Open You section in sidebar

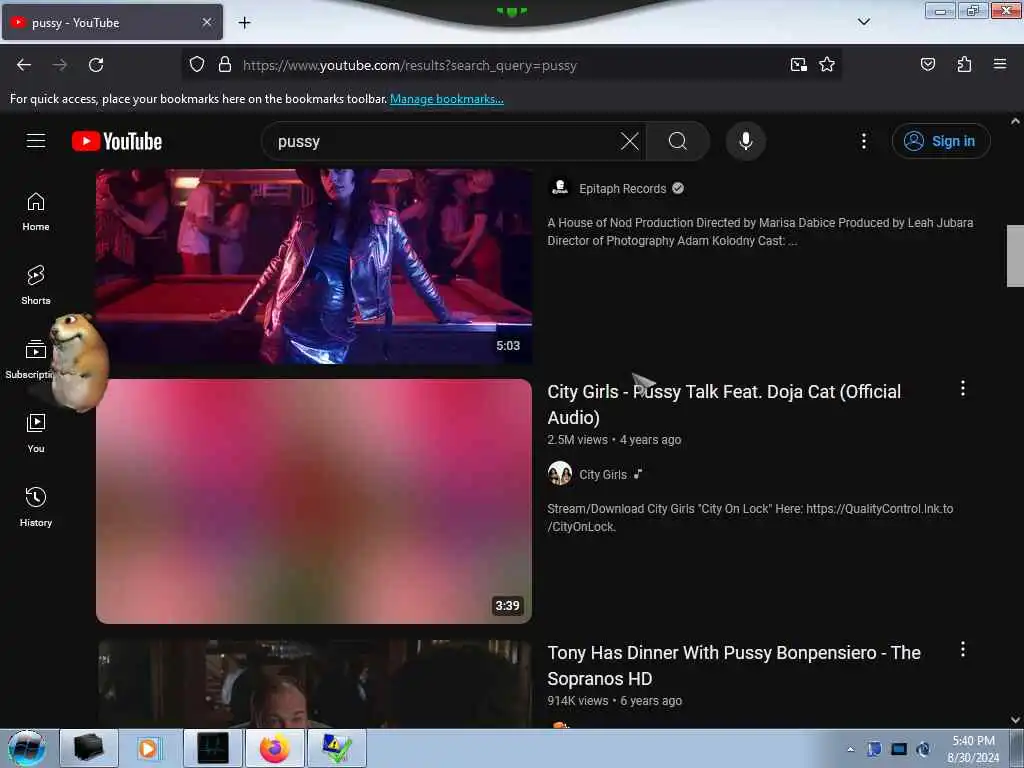click(36, 434)
